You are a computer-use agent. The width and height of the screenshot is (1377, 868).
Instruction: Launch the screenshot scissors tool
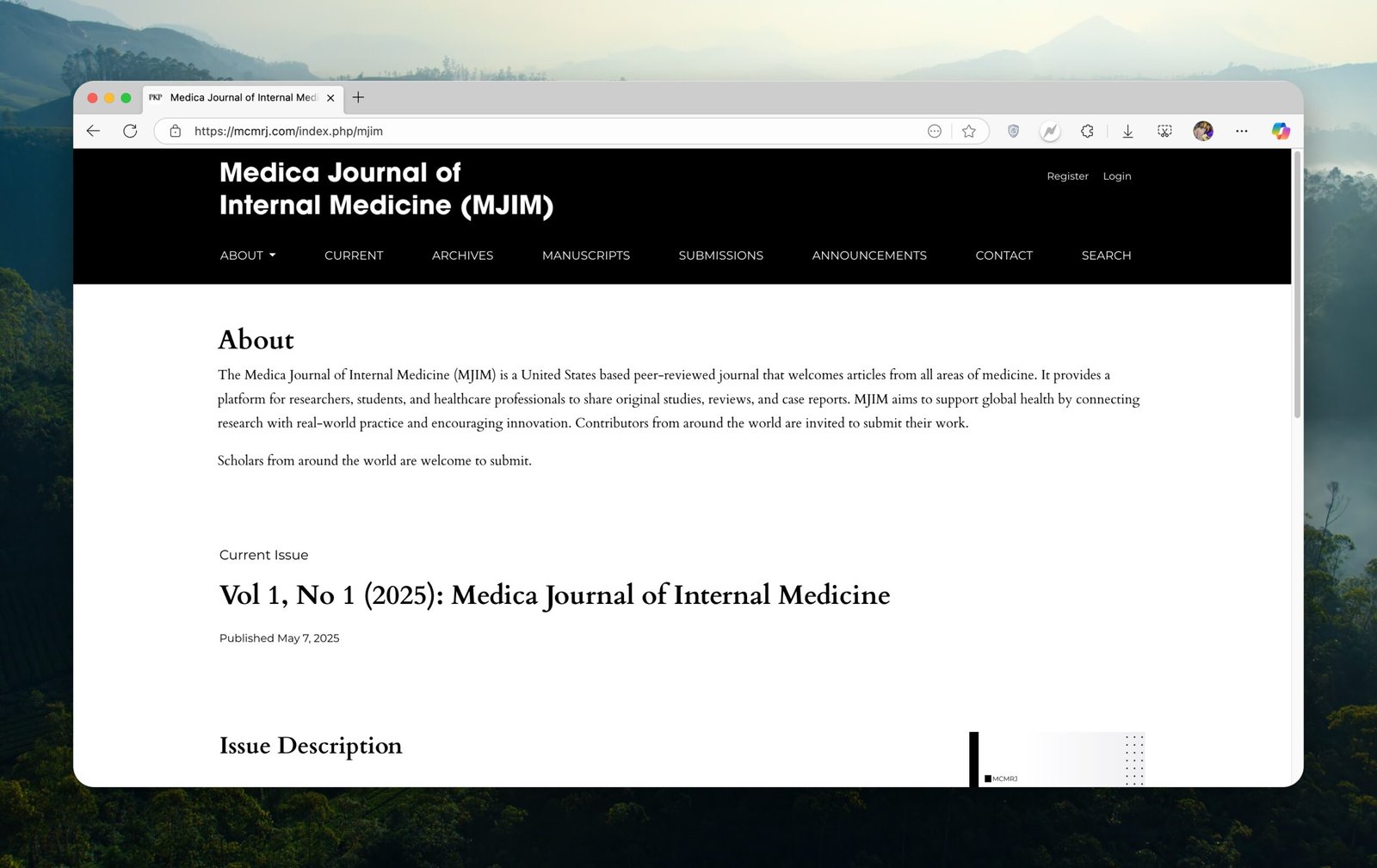click(1164, 131)
